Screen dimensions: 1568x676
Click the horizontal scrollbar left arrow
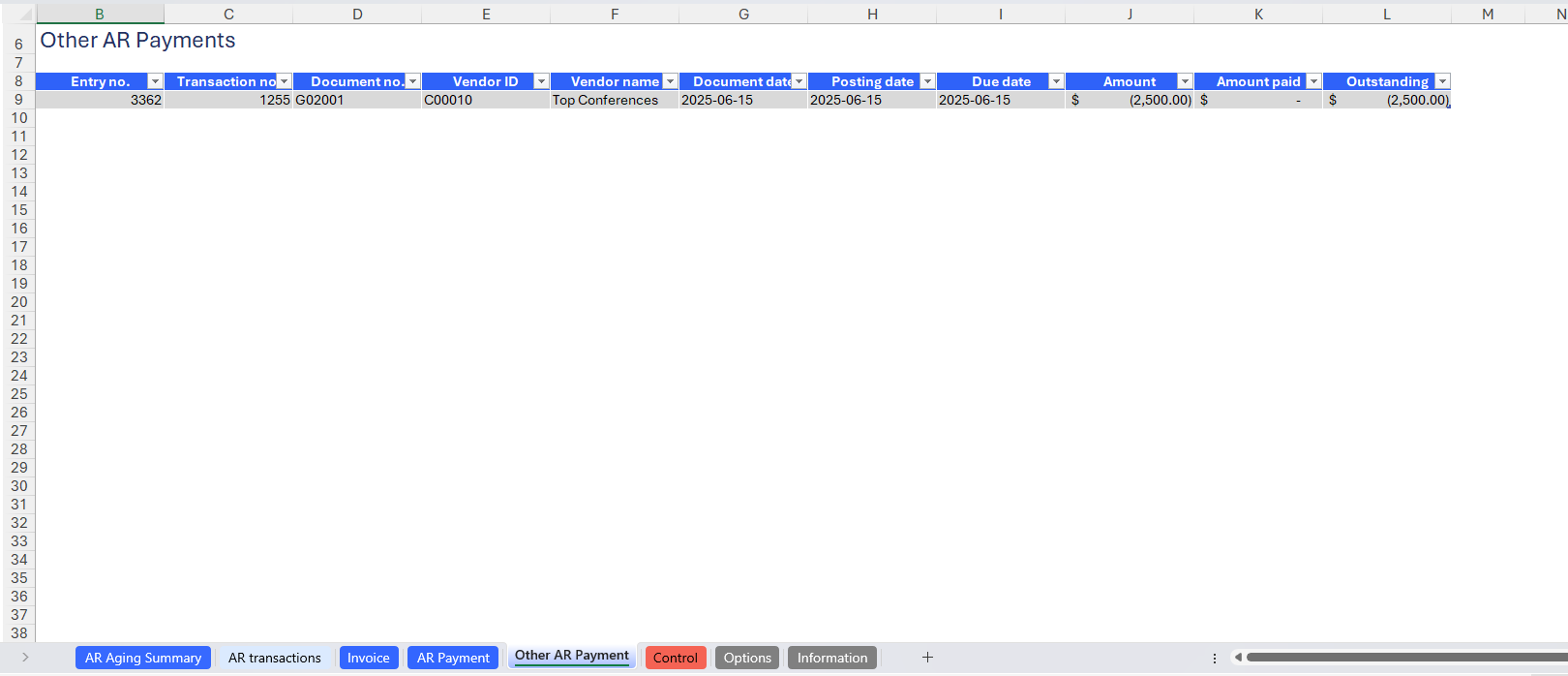tap(1238, 658)
